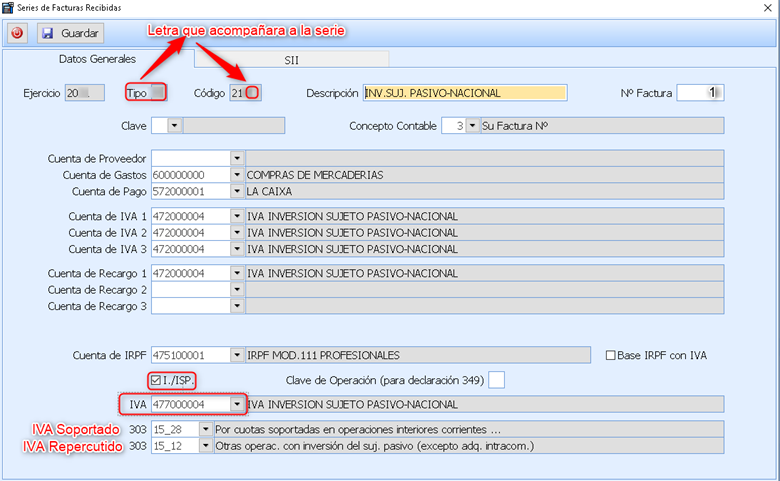
Task: Toggle the I./ISP. checkbox
Action: 155,380
